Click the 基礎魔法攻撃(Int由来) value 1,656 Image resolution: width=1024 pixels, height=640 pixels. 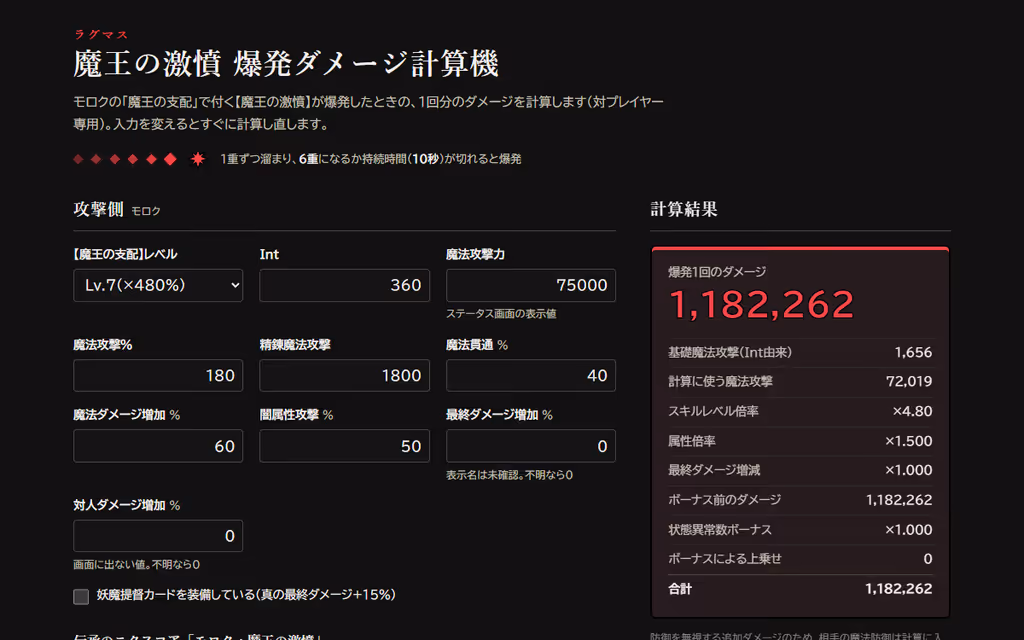[x=913, y=353]
